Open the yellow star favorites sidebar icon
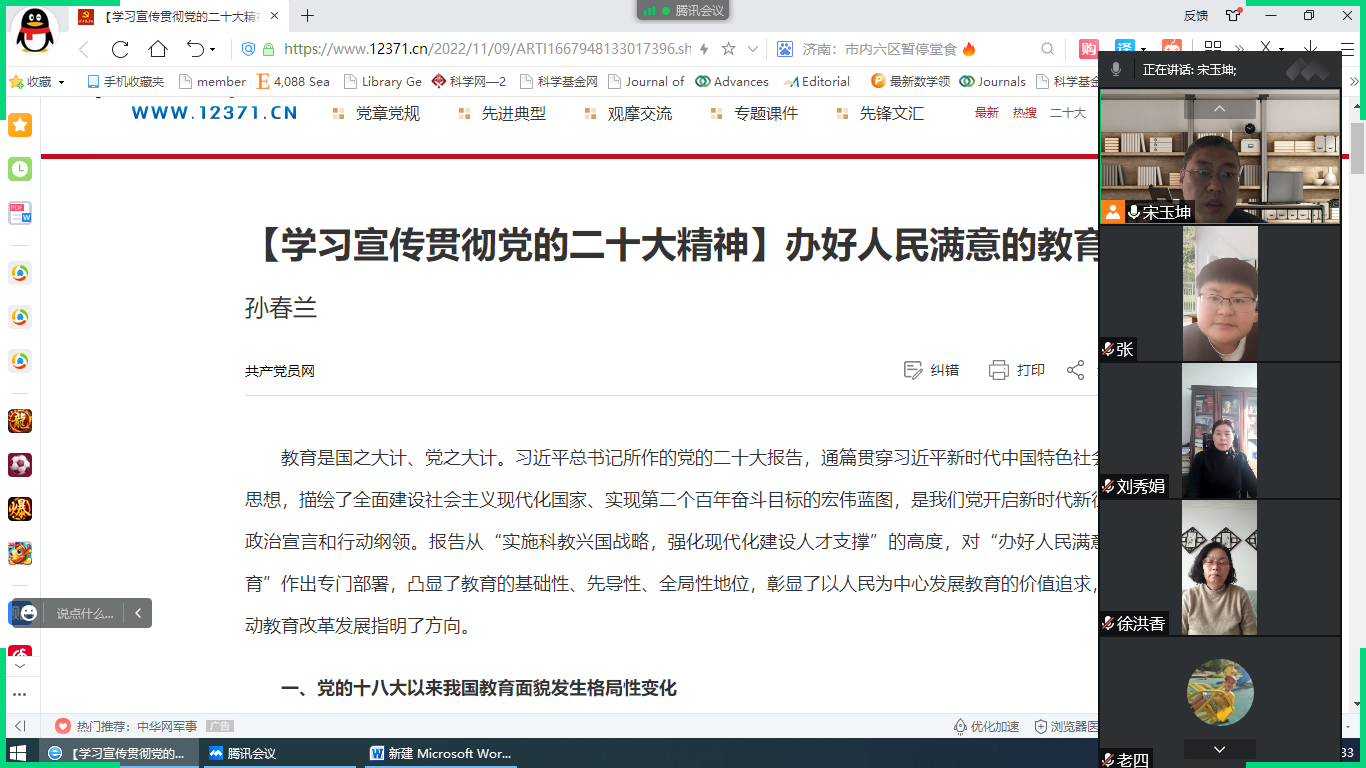The image size is (1366, 768). pos(20,125)
